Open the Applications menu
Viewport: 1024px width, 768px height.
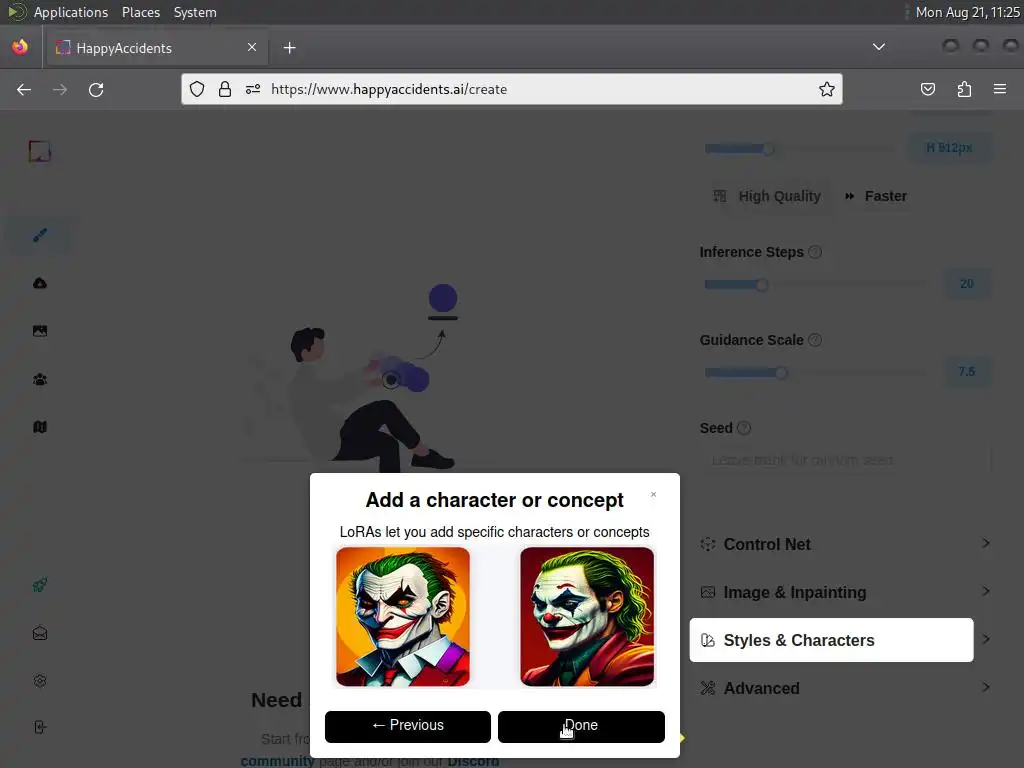[71, 12]
